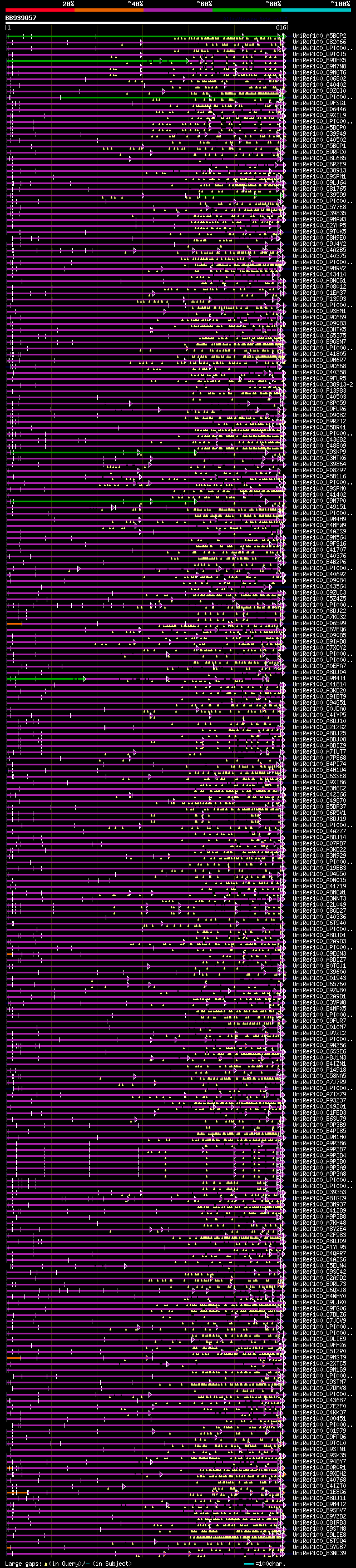The width and height of the screenshot is (356, 1568).
Task: Select the UniRef100_Q9FSG1 label
Action: [319, 103]
